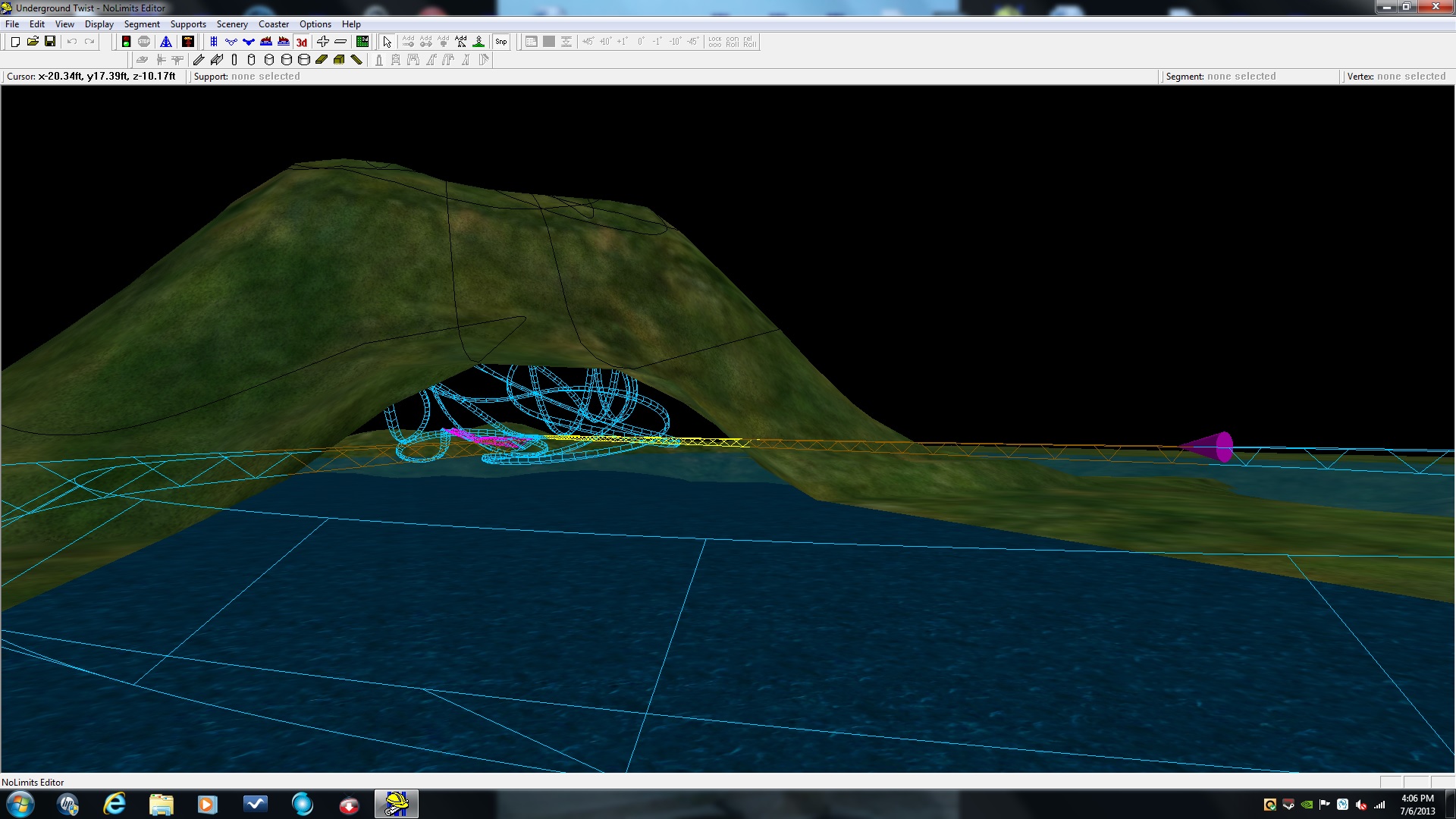Toggle the Snp snap button
Screen dimensions: 1456x819
pyautogui.click(x=501, y=42)
